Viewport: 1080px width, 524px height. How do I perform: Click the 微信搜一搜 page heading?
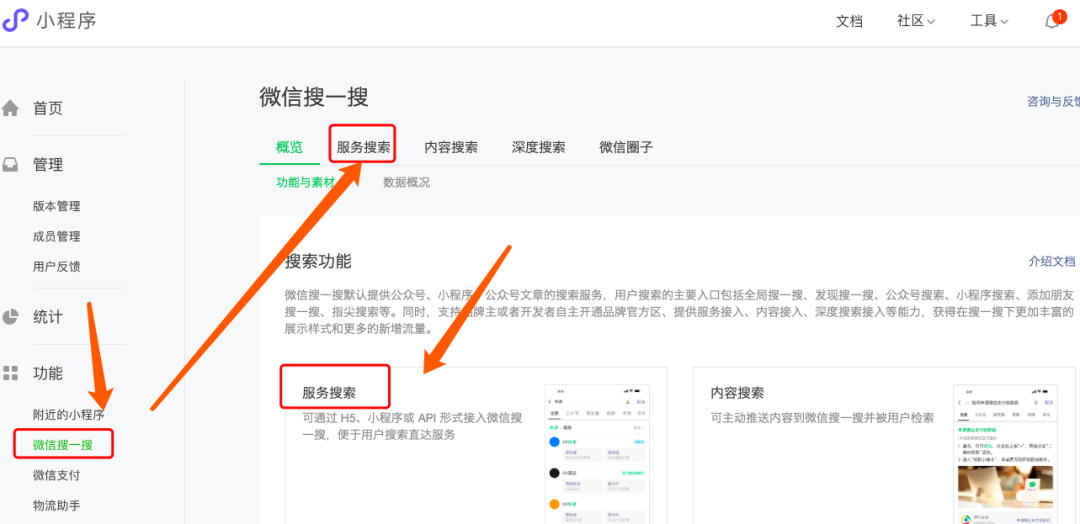point(314,97)
